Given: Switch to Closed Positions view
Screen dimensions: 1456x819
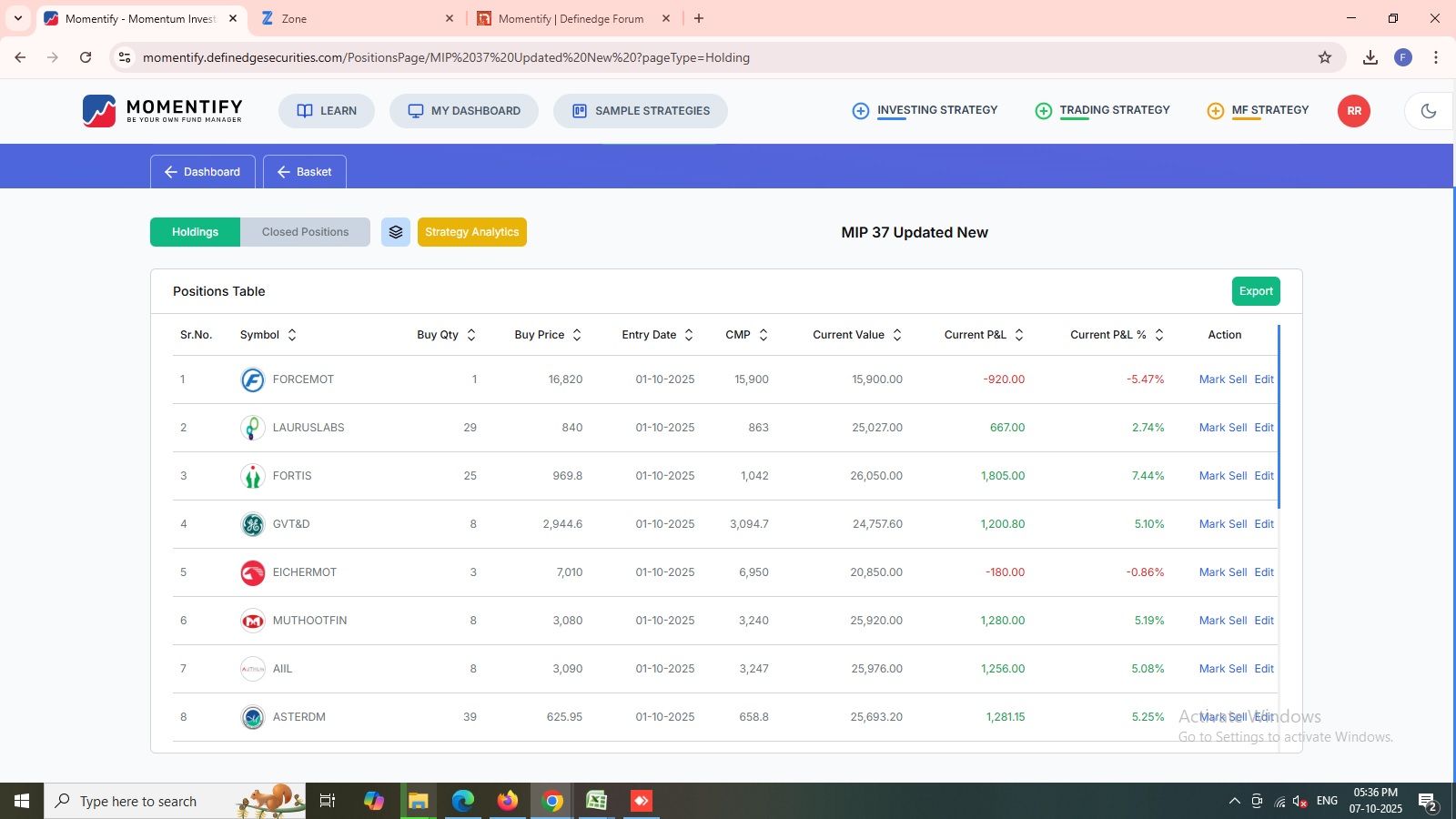Looking at the screenshot, I should click(x=305, y=232).
